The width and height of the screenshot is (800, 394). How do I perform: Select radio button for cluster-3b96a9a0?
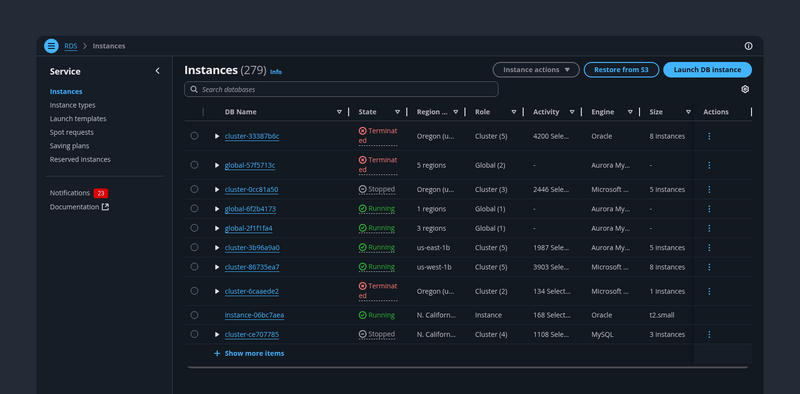coord(194,247)
